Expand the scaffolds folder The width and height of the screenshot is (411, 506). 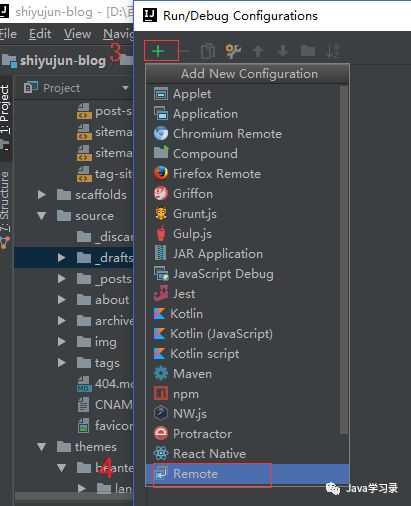tap(42, 195)
